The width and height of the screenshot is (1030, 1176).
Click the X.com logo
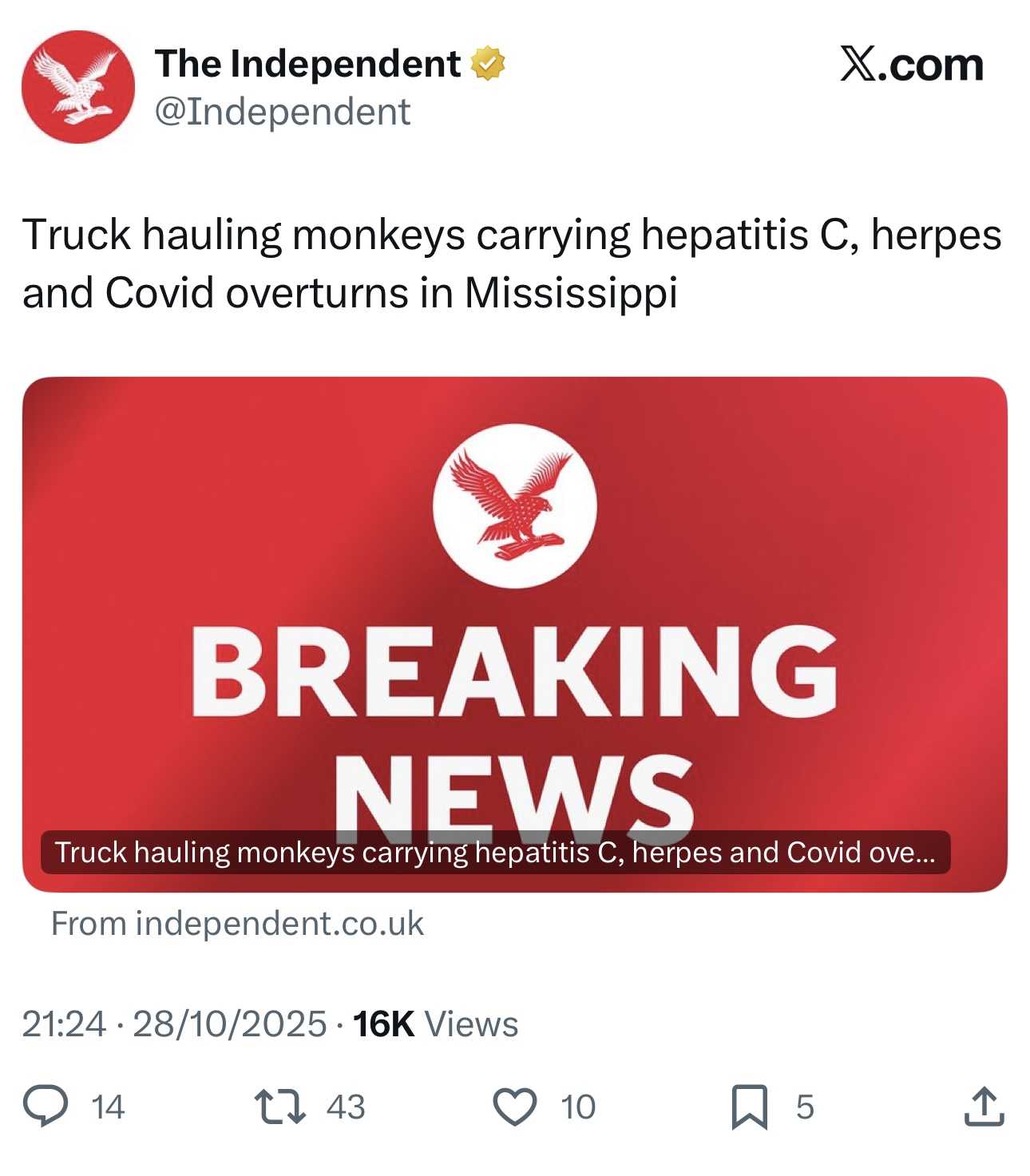click(911, 64)
